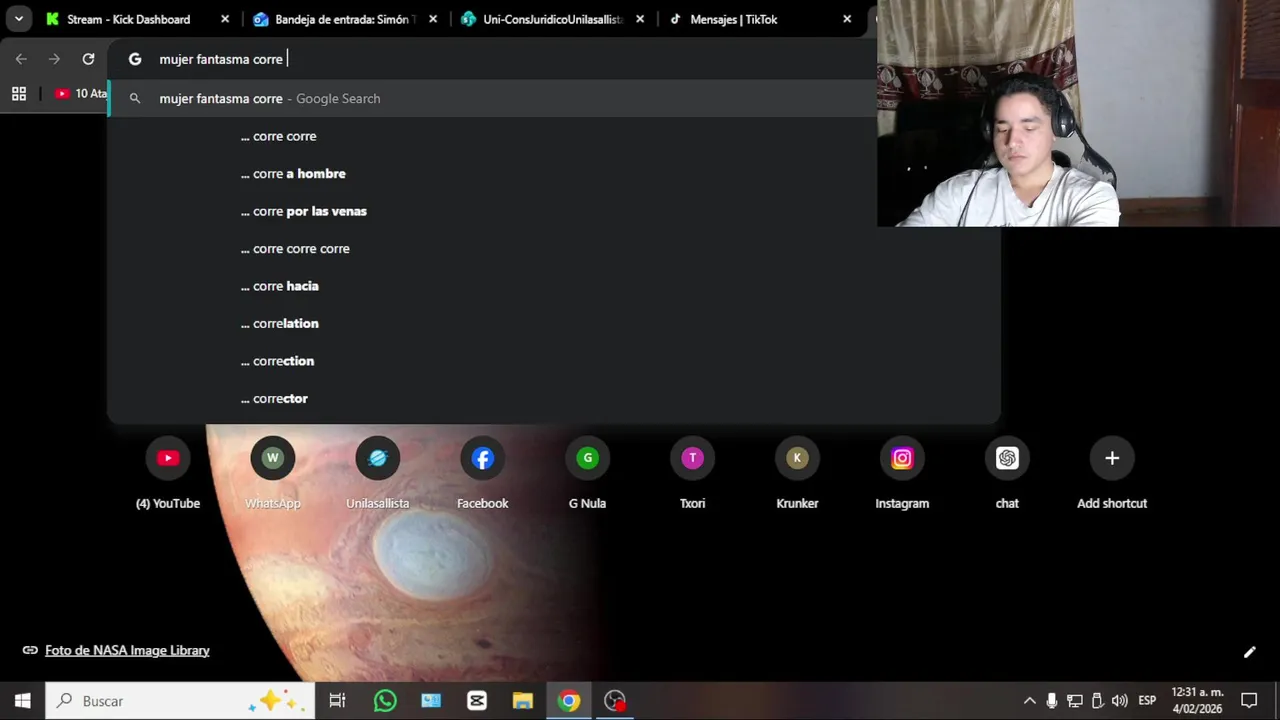This screenshot has width=1280, height=720.
Task: Open network settings tray icon
Action: (1075, 701)
